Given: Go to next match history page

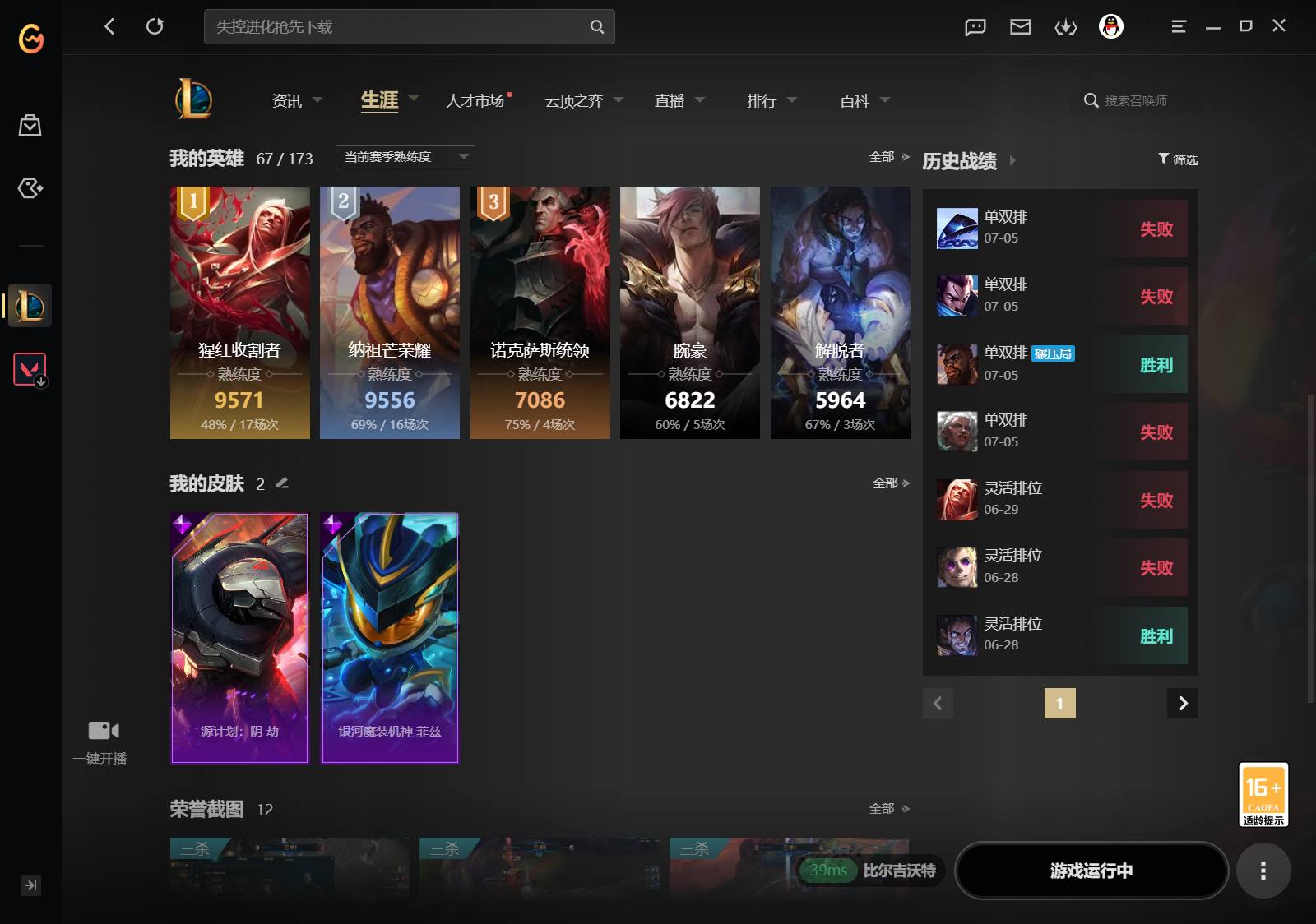Looking at the screenshot, I should coord(1183,703).
